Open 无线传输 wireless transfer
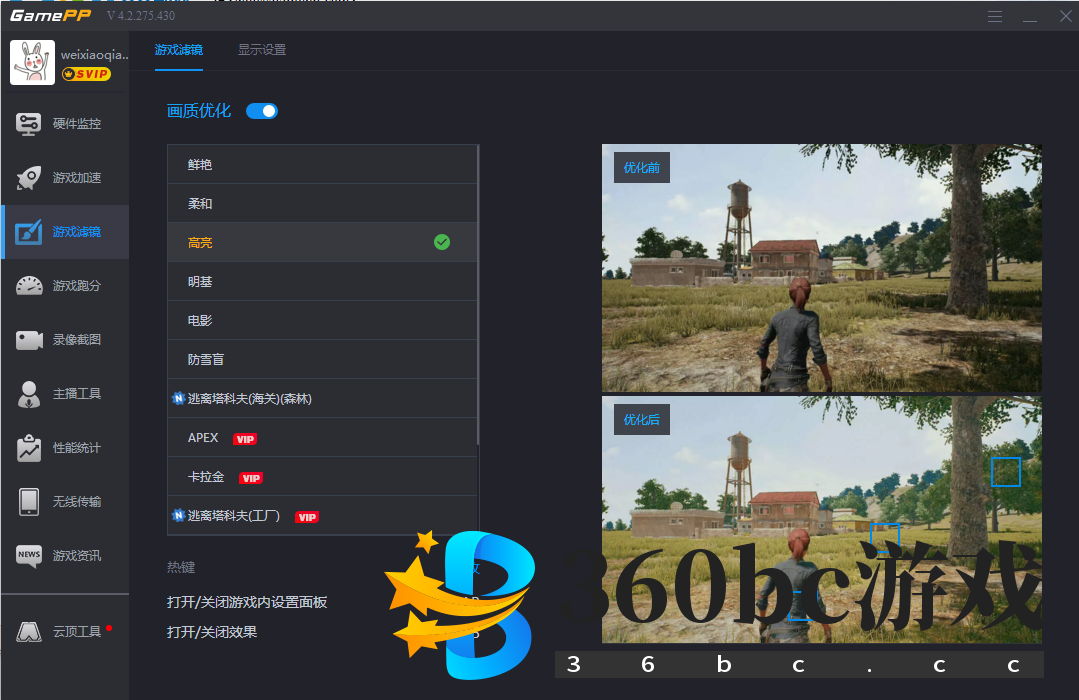This screenshot has width=1079, height=700. 65,502
